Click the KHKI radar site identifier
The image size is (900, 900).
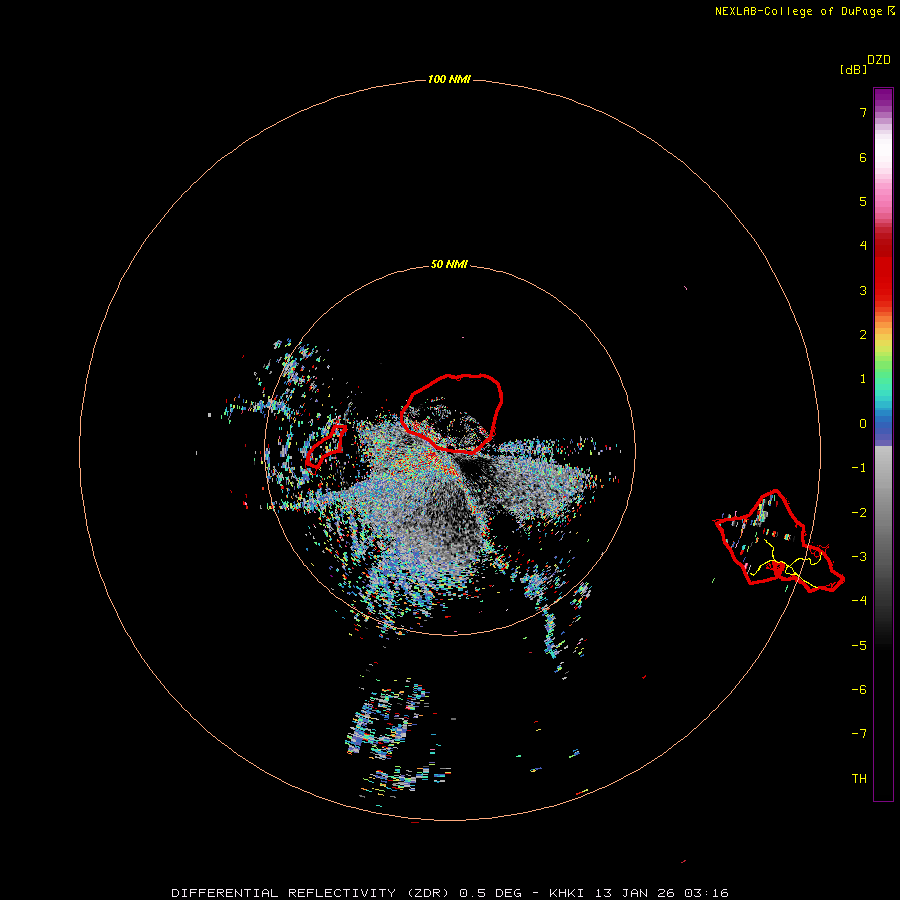[x=566, y=893]
